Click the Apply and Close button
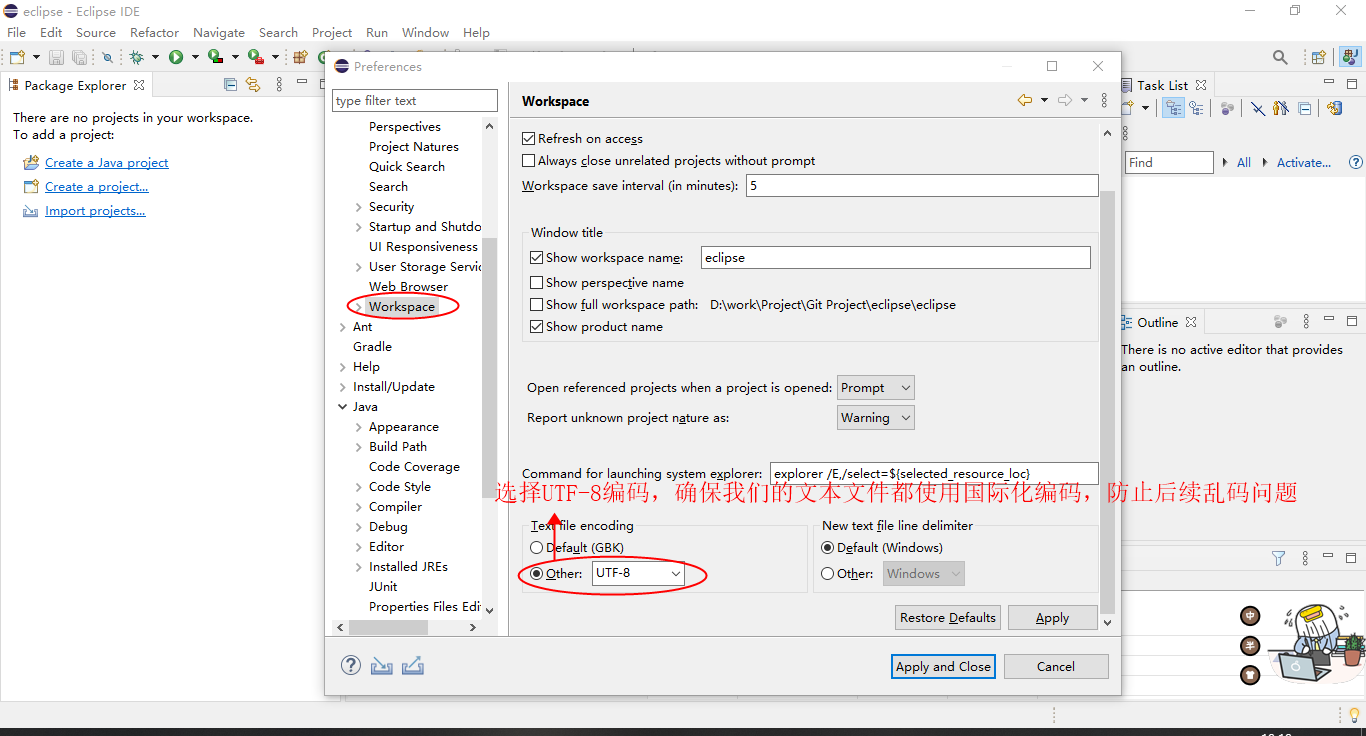1366x736 pixels. click(x=943, y=666)
